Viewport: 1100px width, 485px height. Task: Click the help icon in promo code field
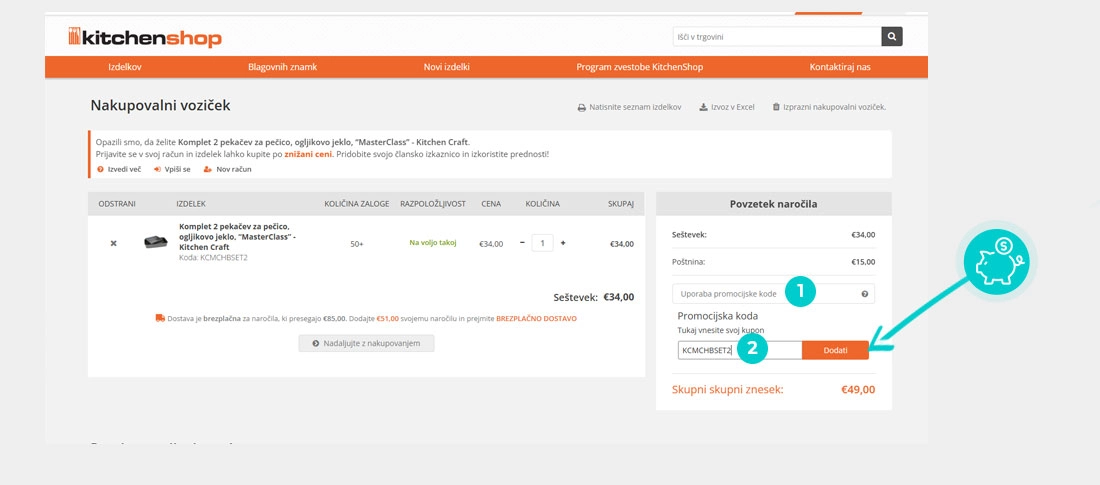point(864,294)
